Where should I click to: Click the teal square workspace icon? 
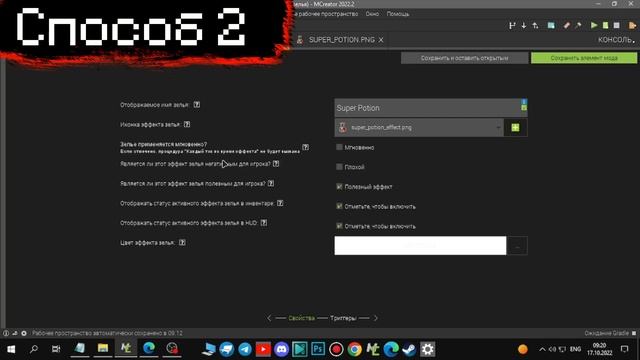(x=551, y=25)
